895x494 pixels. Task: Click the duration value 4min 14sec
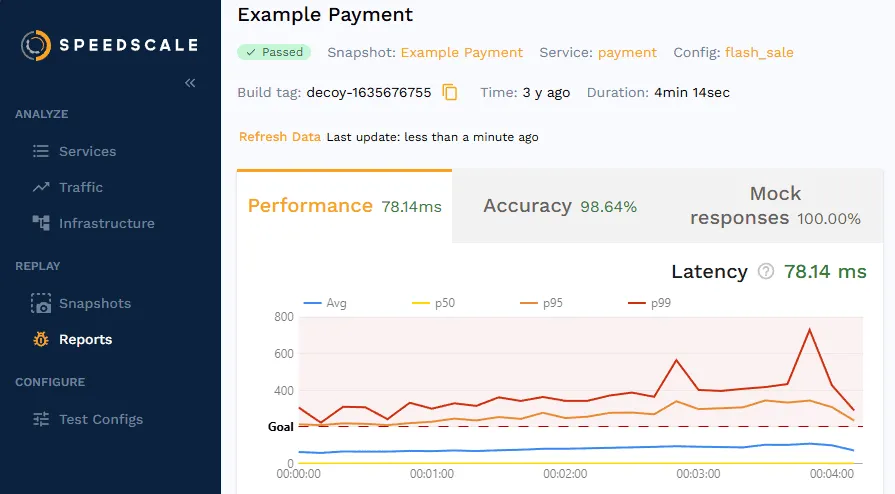692,93
